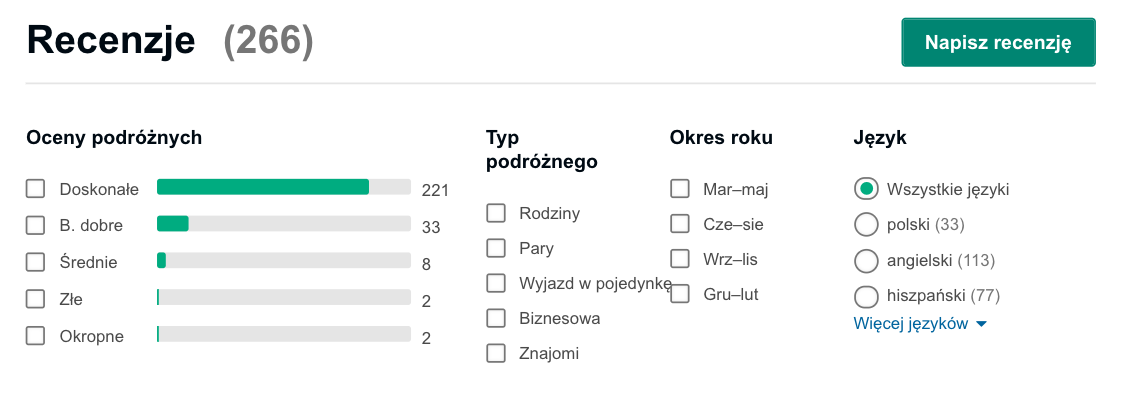Select the Złe rating checkbox
Viewport: 1122px width, 405px height.
36,298
